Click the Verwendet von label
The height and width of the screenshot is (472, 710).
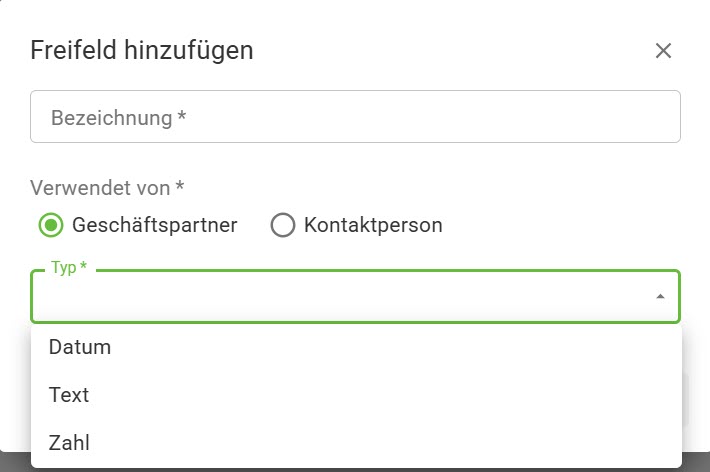108,187
